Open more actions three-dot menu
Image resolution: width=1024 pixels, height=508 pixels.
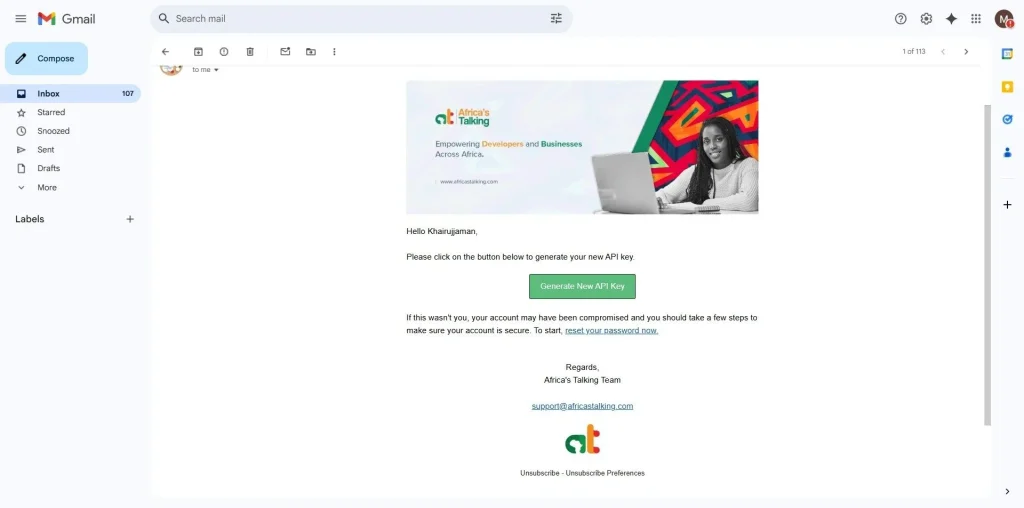pos(334,52)
